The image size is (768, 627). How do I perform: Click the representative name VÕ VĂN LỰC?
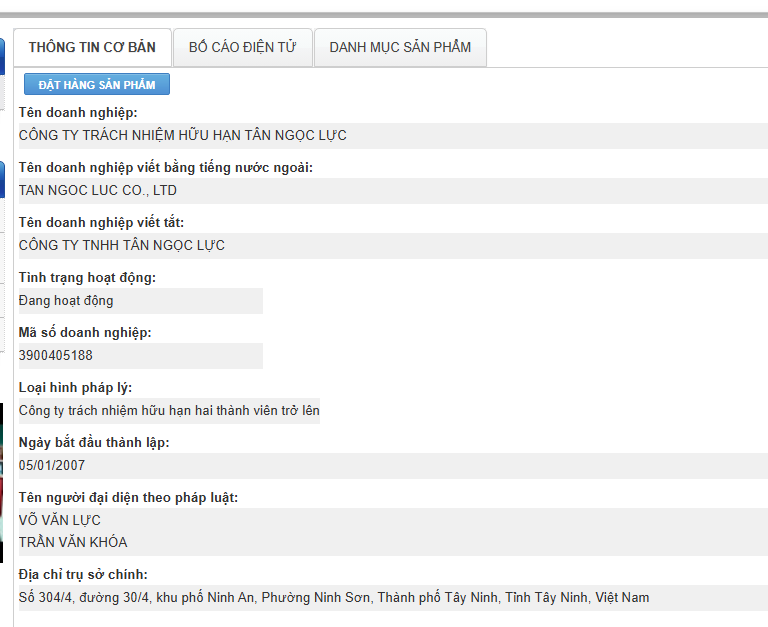[60, 520]
